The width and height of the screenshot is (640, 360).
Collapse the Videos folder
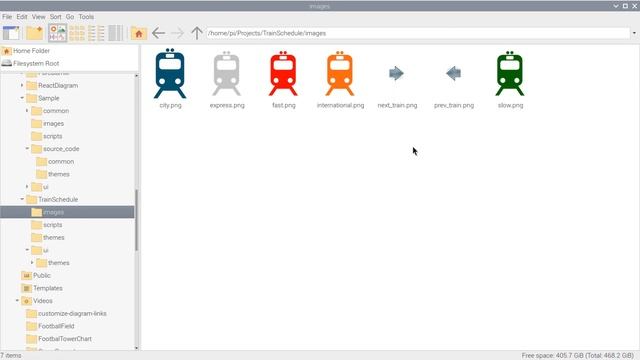(17, 300)
